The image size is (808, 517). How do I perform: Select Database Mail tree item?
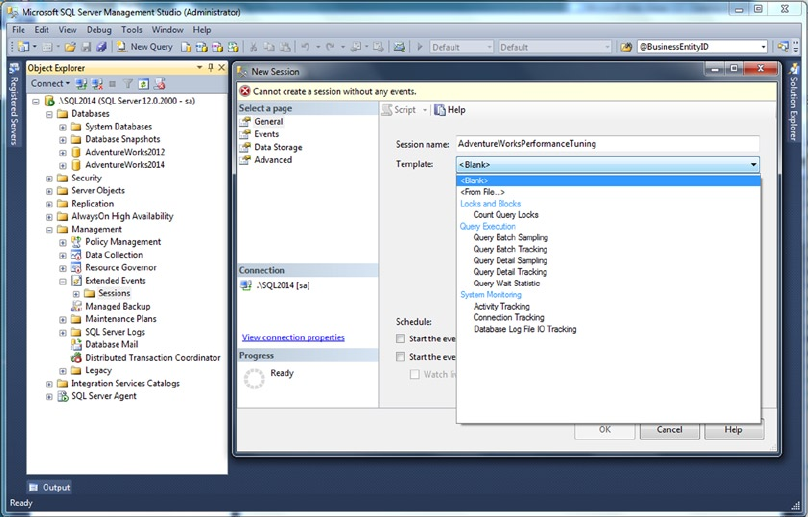(111, 344)
